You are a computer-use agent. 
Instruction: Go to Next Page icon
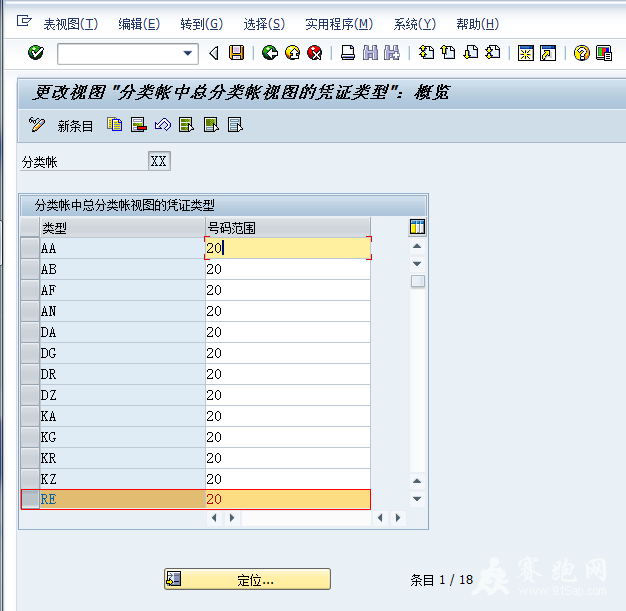(x=471, y=53)
